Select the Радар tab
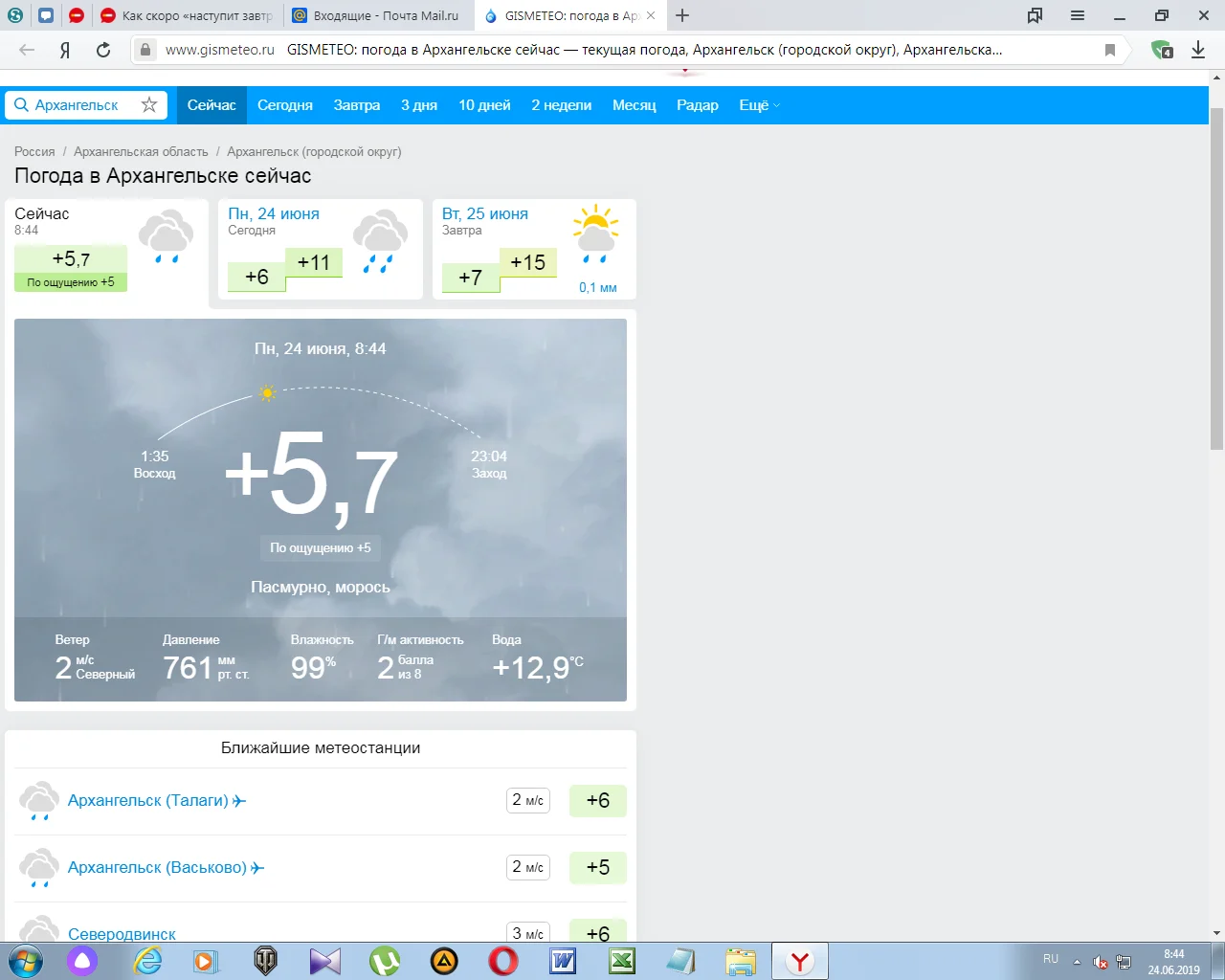 click(x=697, y=105)
